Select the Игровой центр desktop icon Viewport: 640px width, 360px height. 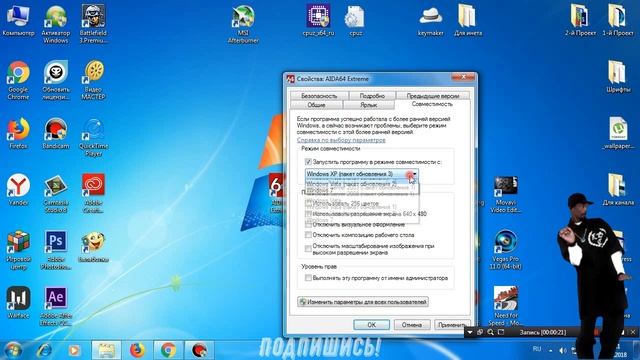(x=18, y=250)
